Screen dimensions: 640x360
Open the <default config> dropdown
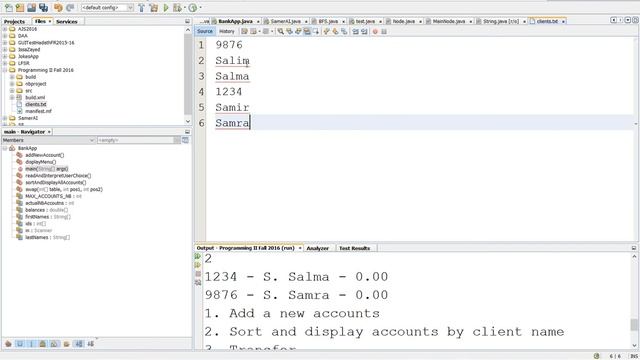click(x=107, y=7)
